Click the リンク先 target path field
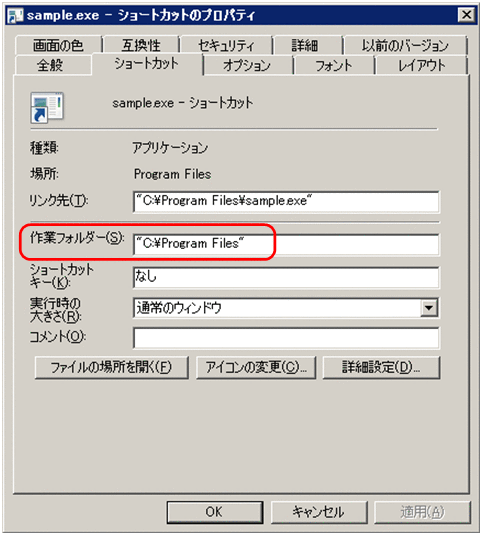 pos(286,202)
